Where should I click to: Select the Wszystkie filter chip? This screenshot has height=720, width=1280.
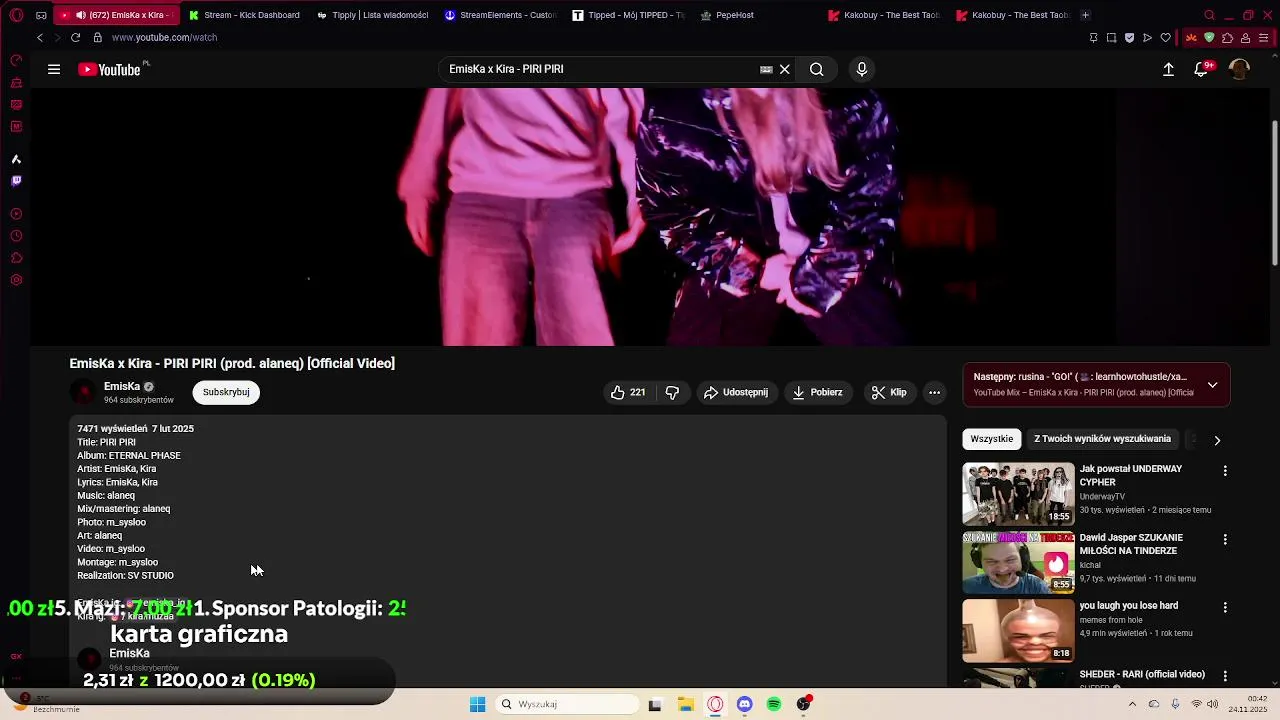pos(992,439)
